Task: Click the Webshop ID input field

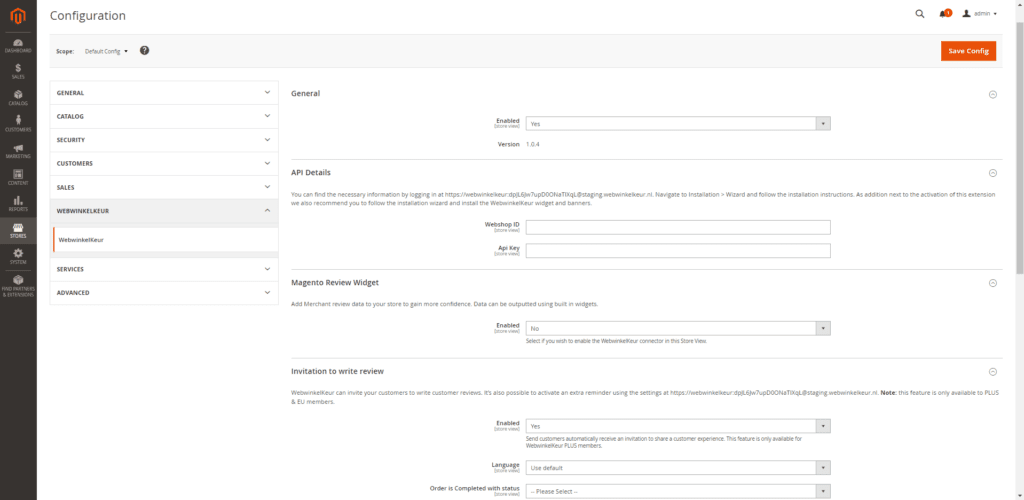Action: (x=678, y=227)
